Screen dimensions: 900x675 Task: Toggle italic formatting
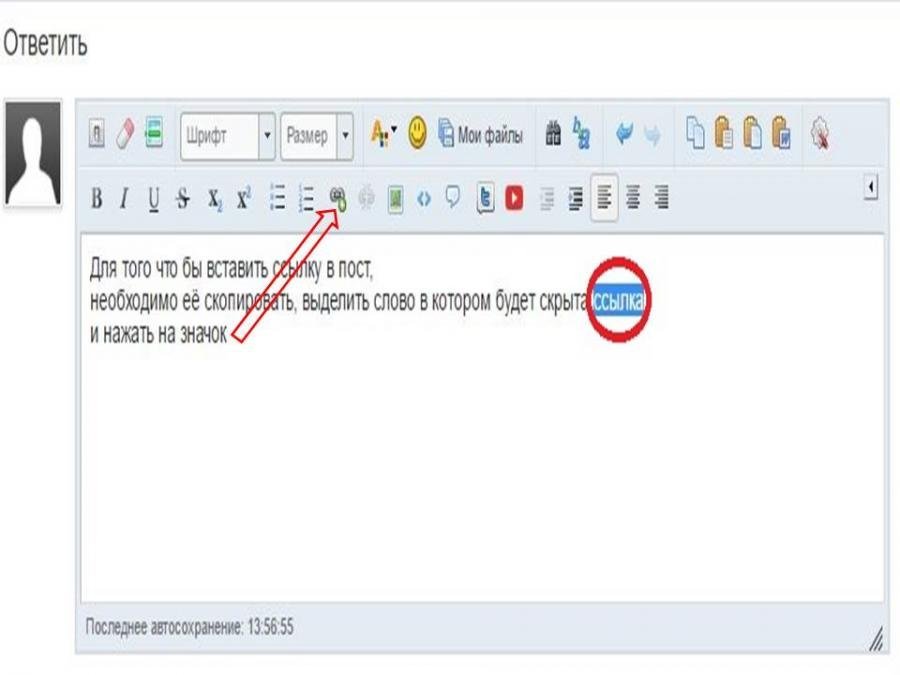[124, 199]
